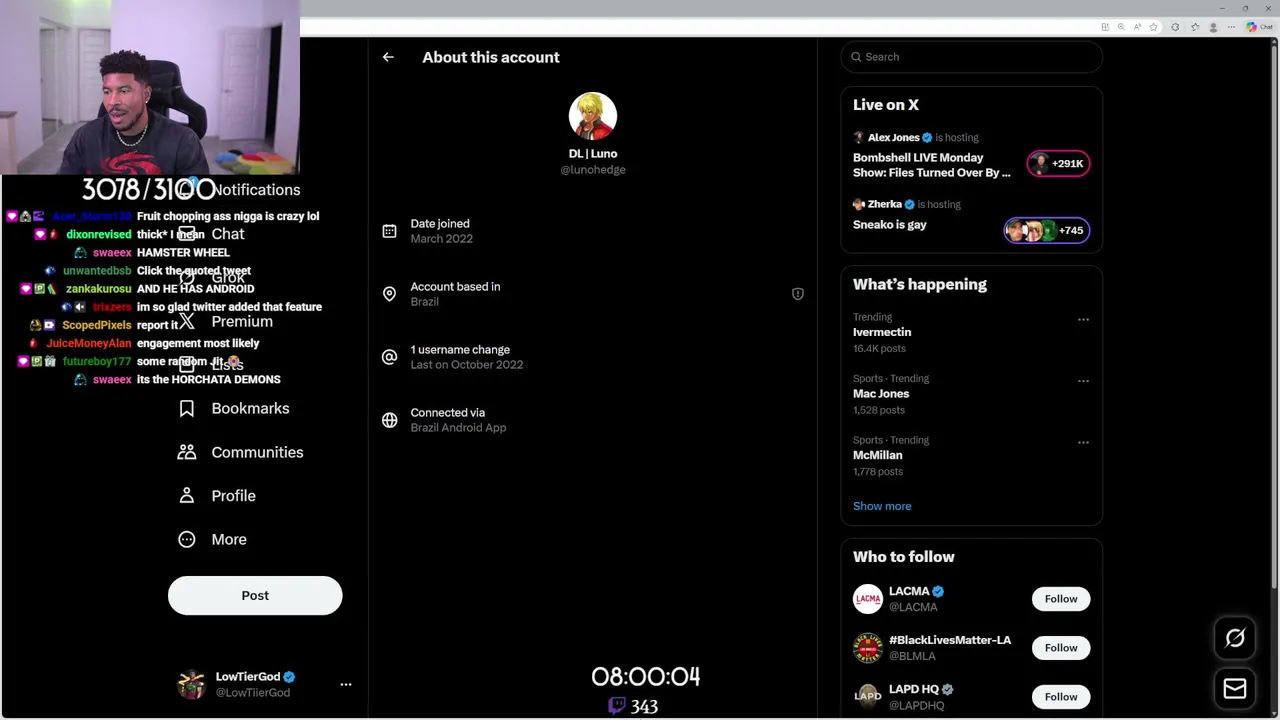Open more options for Mac Jones trend
Screen dimensions: 1280x720
[1083, 381]
